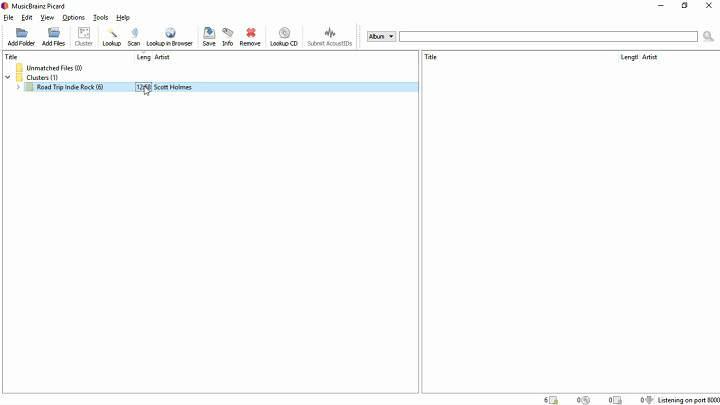This screenshot has height=405, width=720.
Task: Click the Save toolbar icon
Action: pyautogui.click(x=209, y=36)
